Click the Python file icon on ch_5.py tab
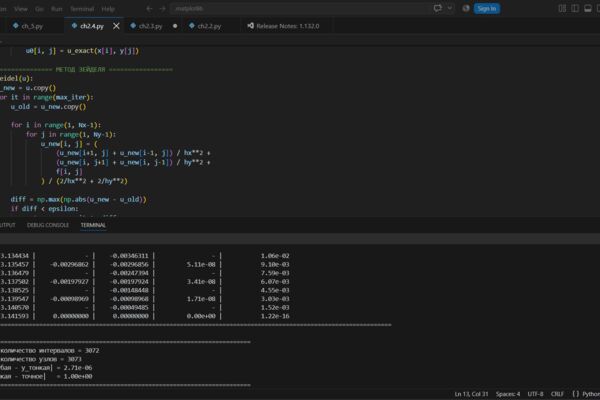Image resolution: width=600 pixels, height=400 pixels. 16,26
